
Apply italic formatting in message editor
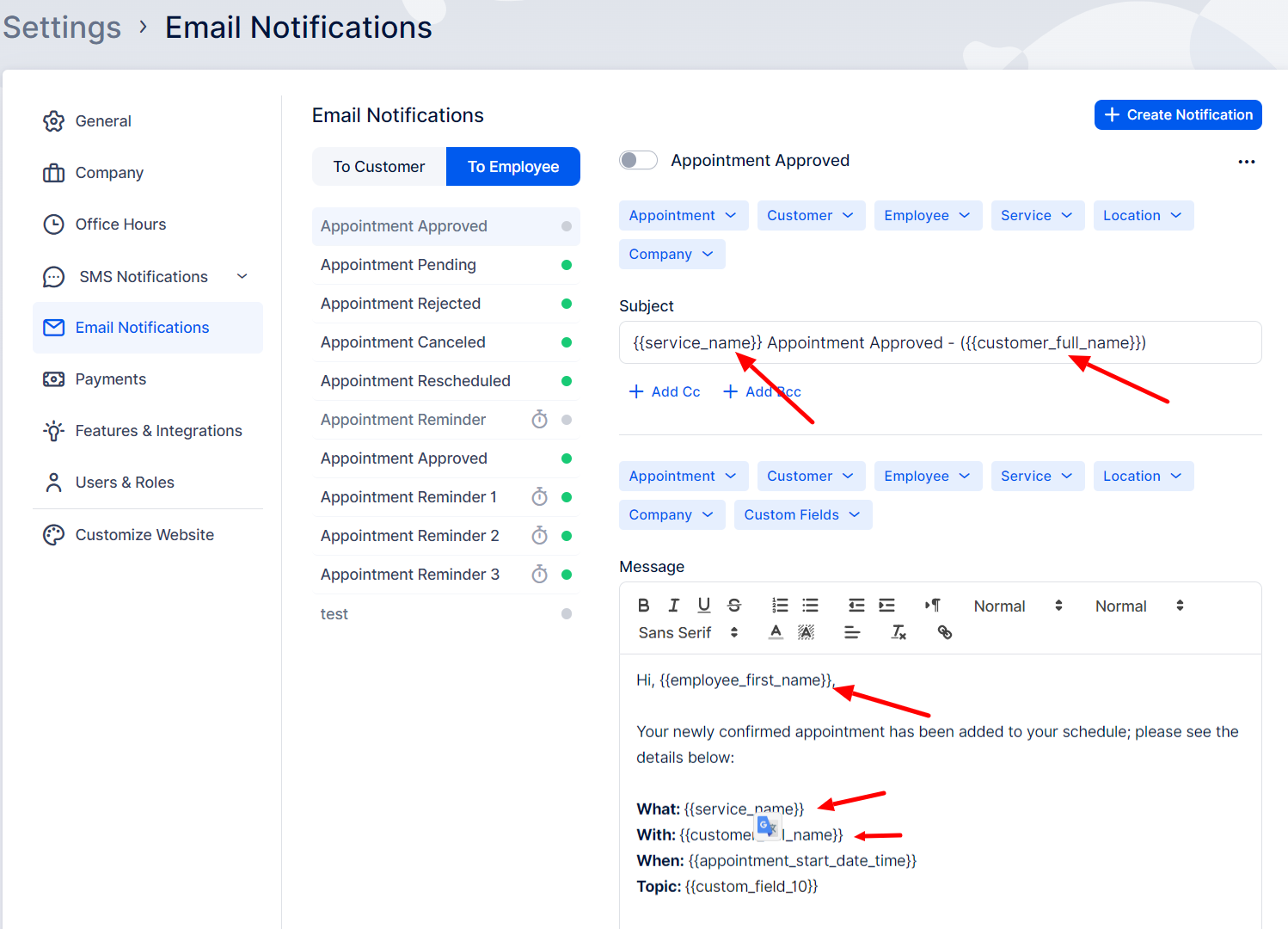coord(673,606)
